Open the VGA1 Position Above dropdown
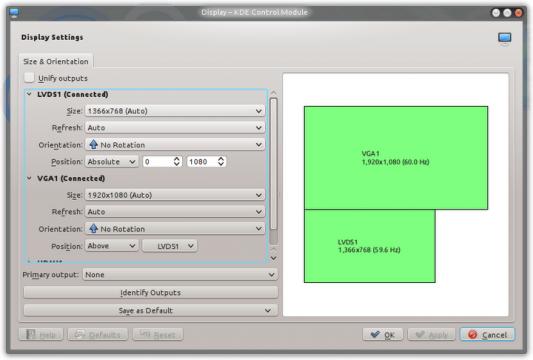The image size is (533, 360). click(111, 245)
